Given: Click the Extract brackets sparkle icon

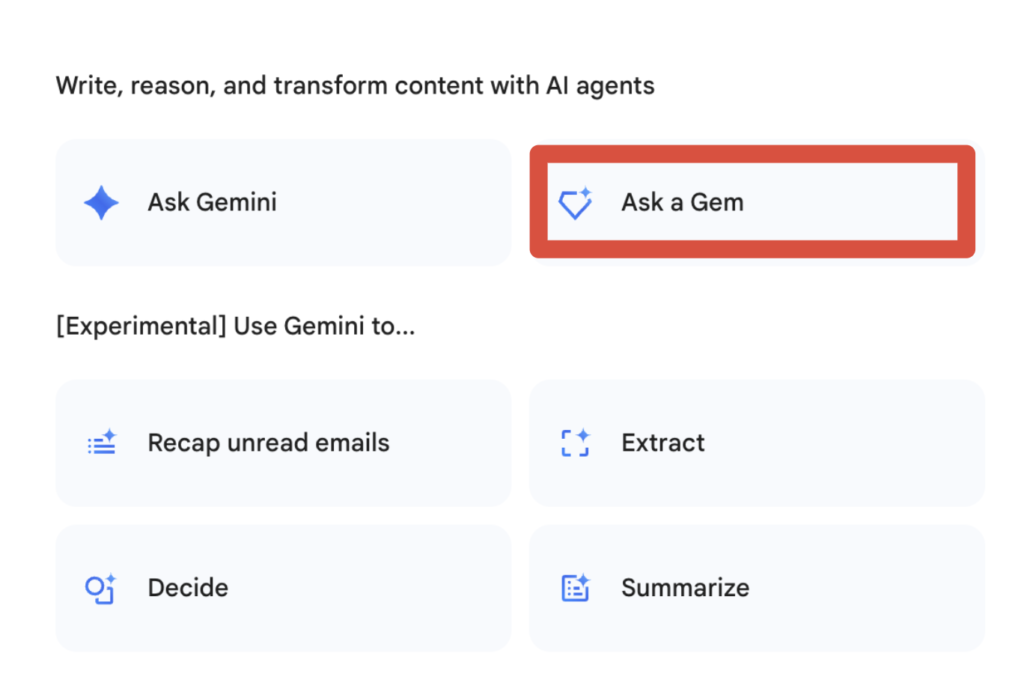Looking at the screenshot, I should [x=575, y=443].
